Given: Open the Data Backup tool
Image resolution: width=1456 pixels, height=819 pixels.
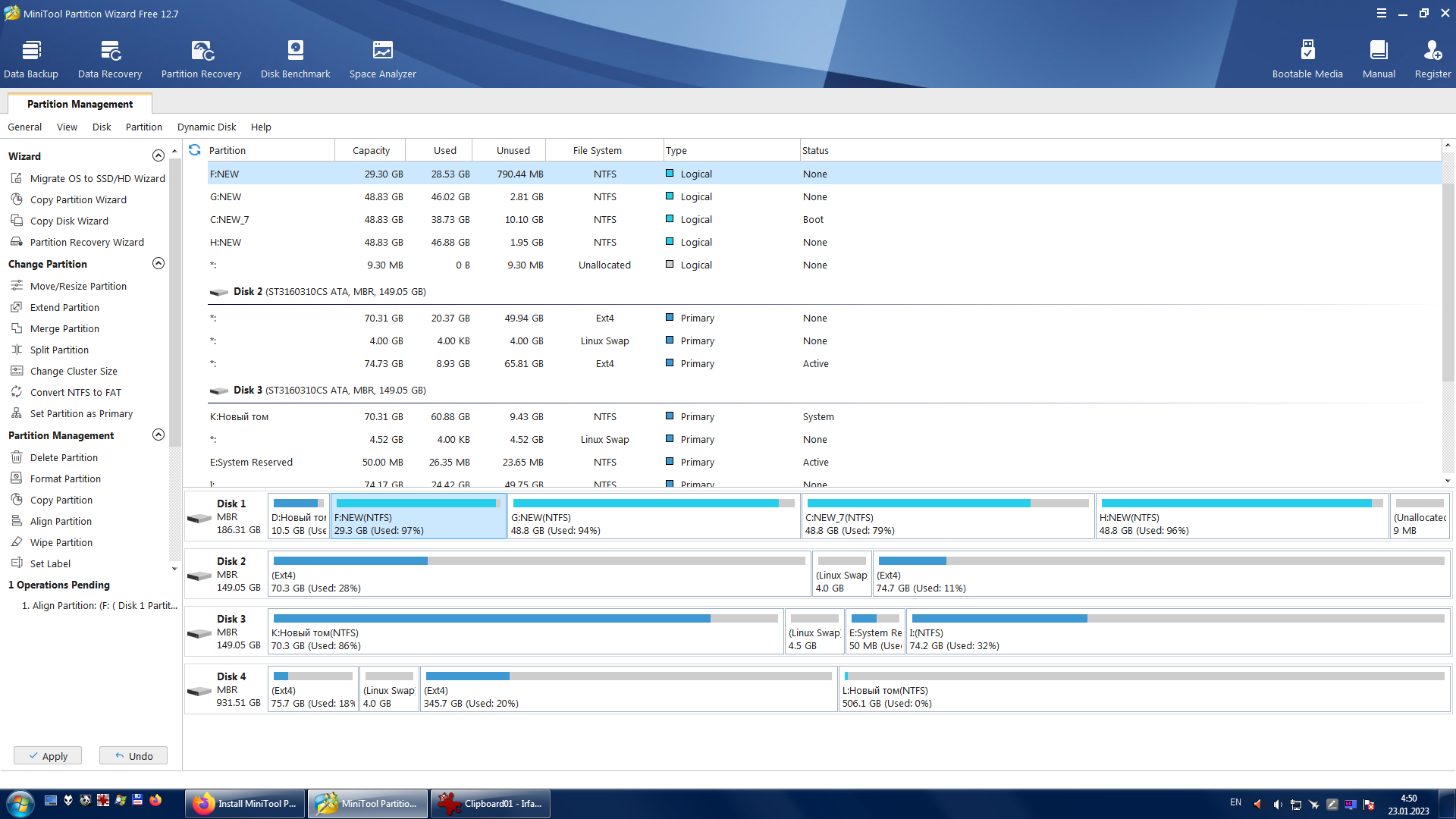Looking at the screenshot, I should pos(31,59).
